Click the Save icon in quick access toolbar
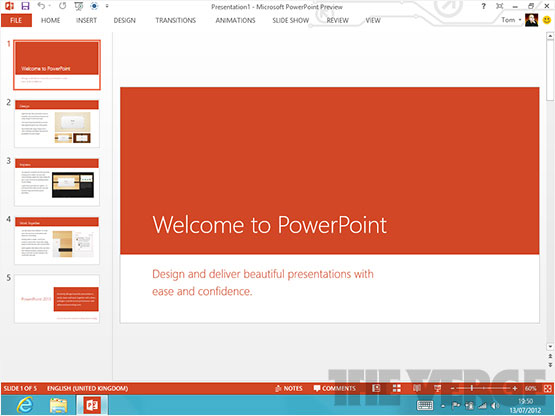Screen dimensions: 555x416 click(x=25, y=6)
